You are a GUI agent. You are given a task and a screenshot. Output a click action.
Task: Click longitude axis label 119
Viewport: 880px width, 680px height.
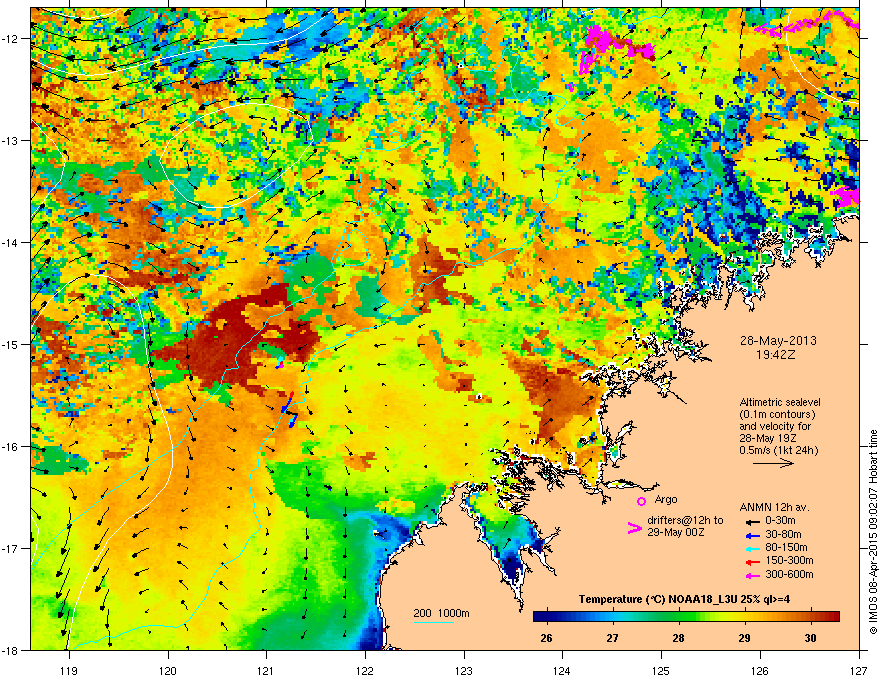pos(69,670)
